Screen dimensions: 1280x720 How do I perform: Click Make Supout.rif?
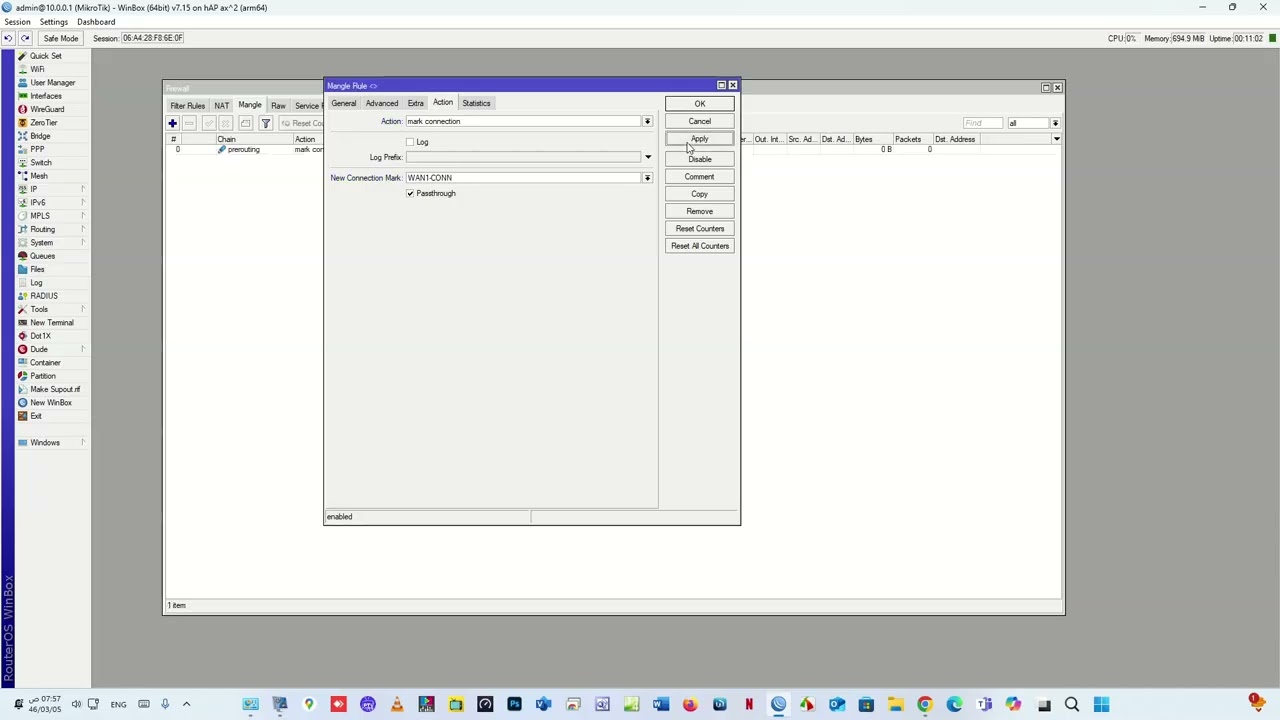(54, 389)
